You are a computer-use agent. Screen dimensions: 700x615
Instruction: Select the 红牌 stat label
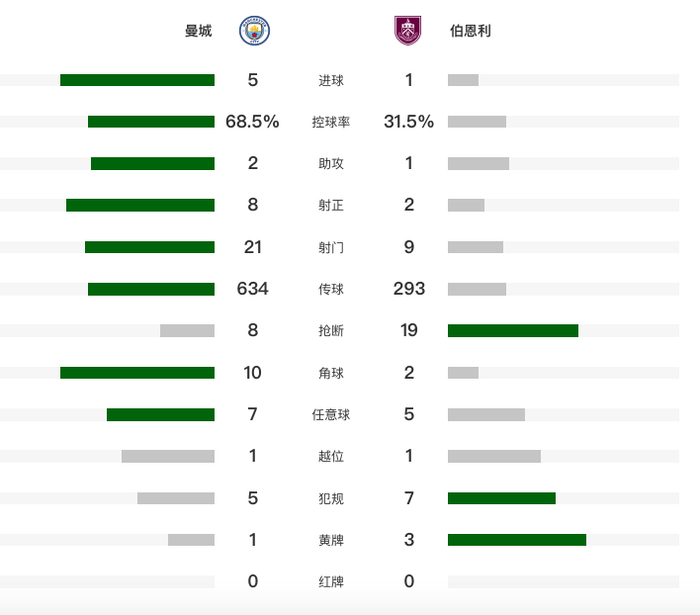331,582
